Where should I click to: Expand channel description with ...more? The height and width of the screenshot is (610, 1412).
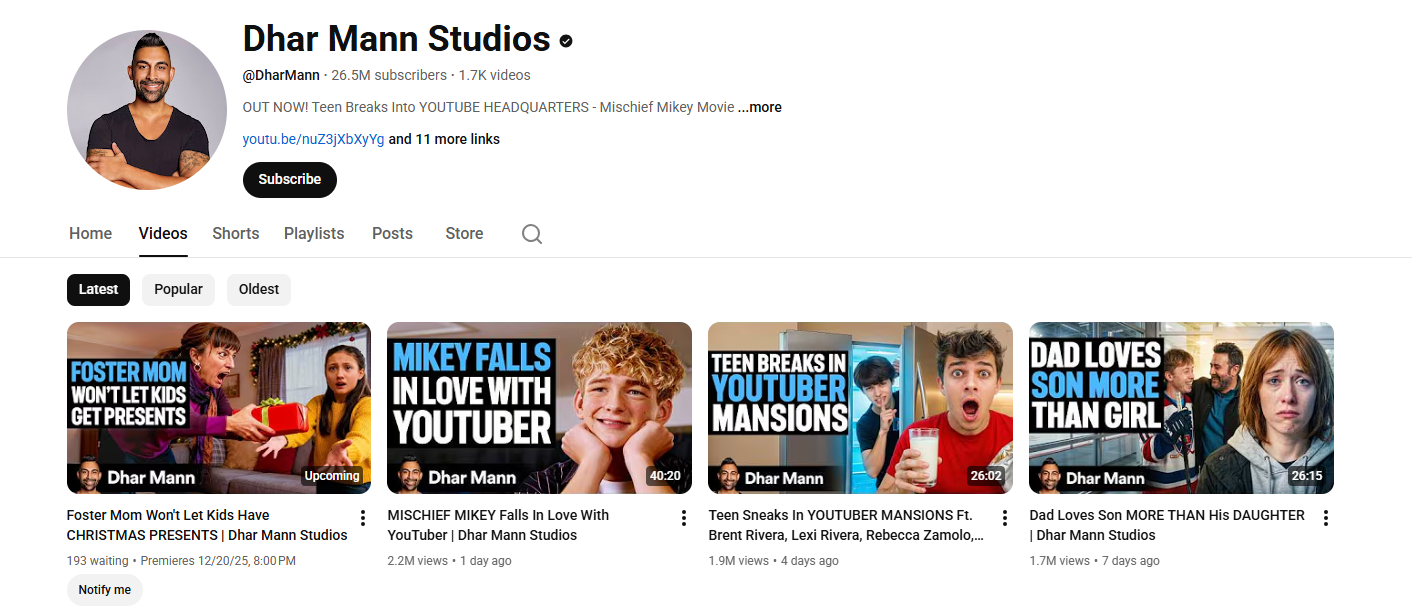(x=760, y=107)
